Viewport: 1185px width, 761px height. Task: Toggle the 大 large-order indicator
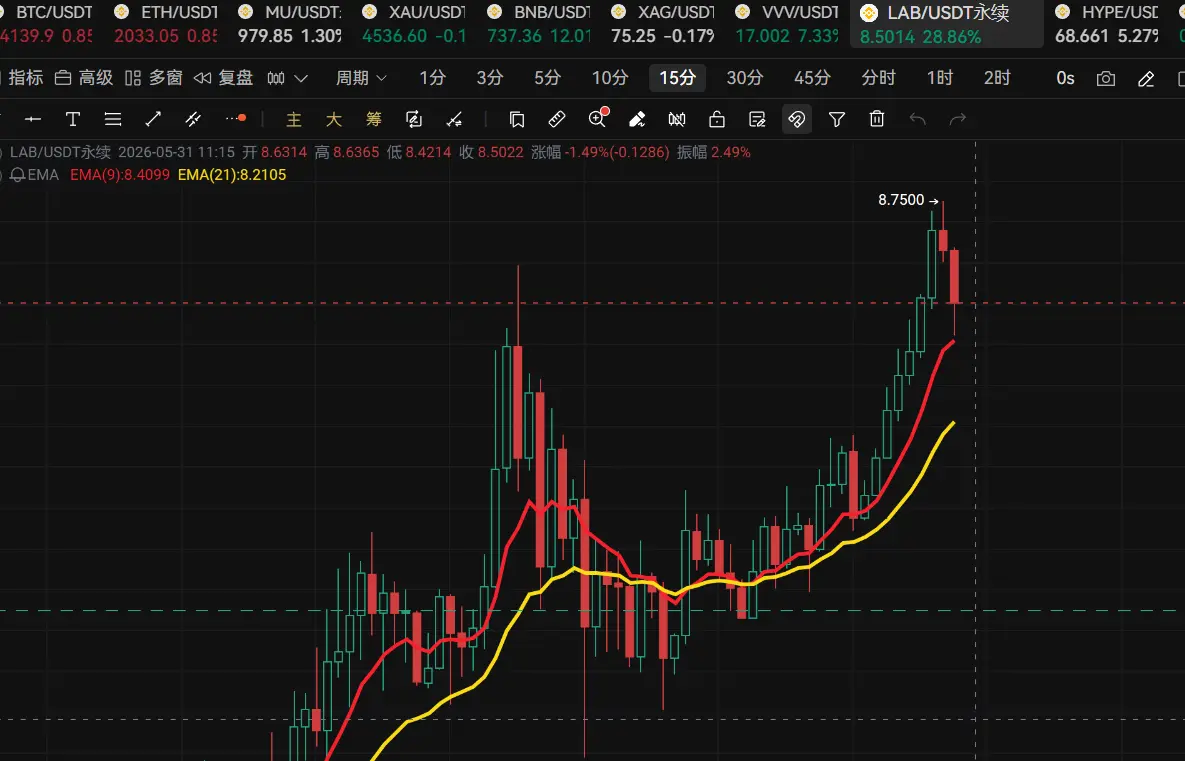click(333, 119)
